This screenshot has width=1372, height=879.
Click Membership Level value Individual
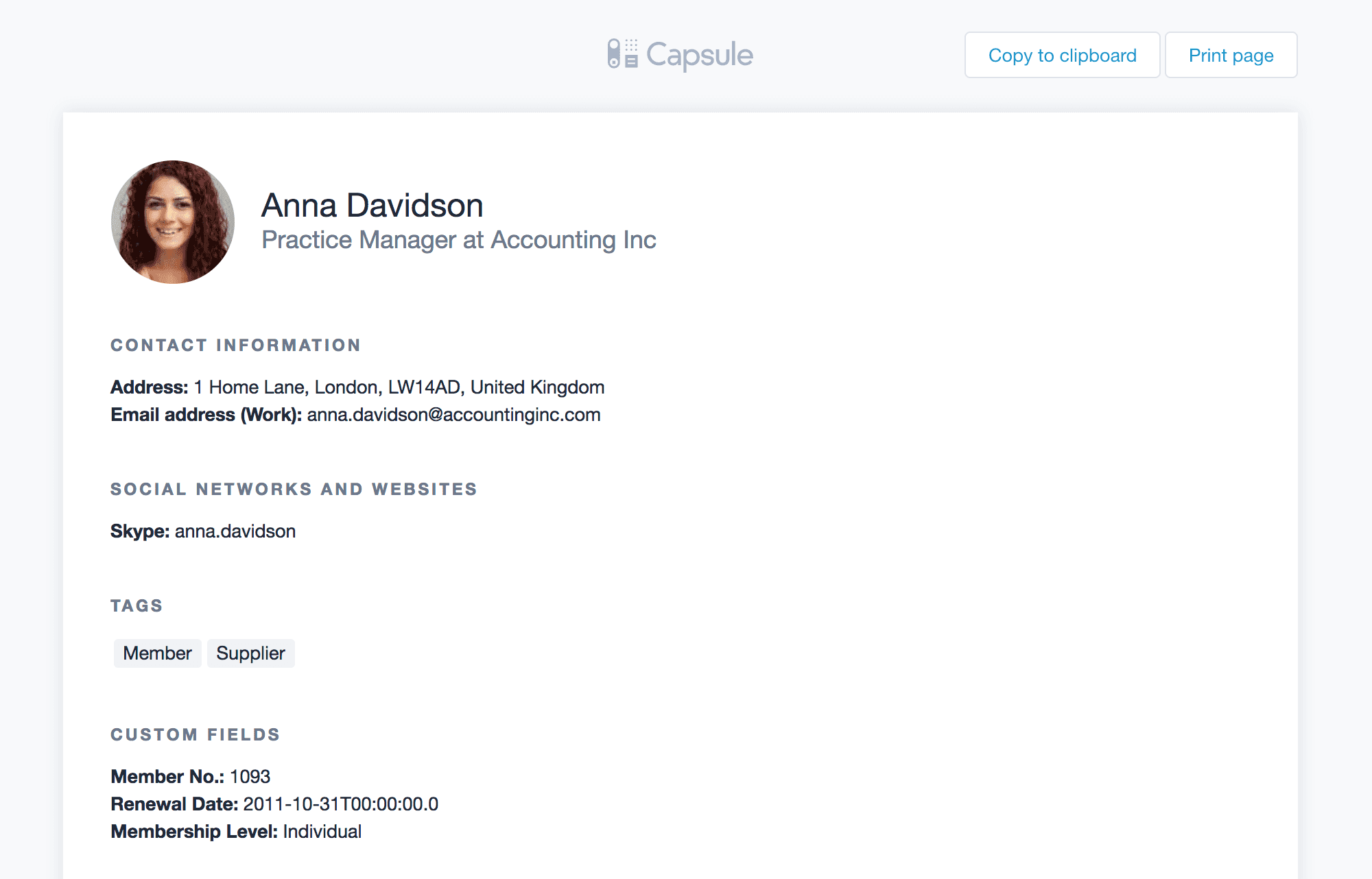pos(322,832)
